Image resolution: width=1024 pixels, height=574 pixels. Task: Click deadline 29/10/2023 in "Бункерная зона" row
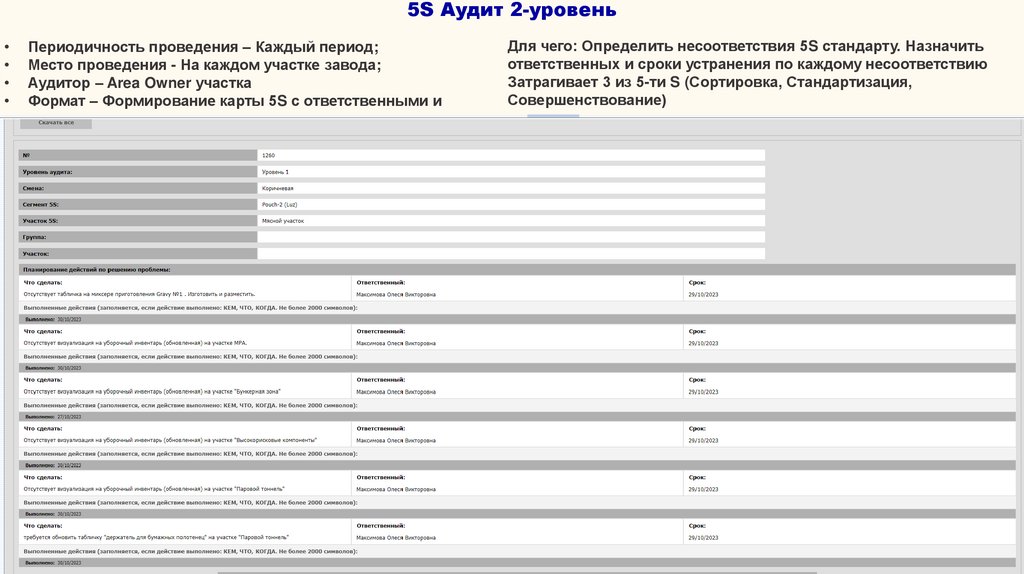click(703, 392)
